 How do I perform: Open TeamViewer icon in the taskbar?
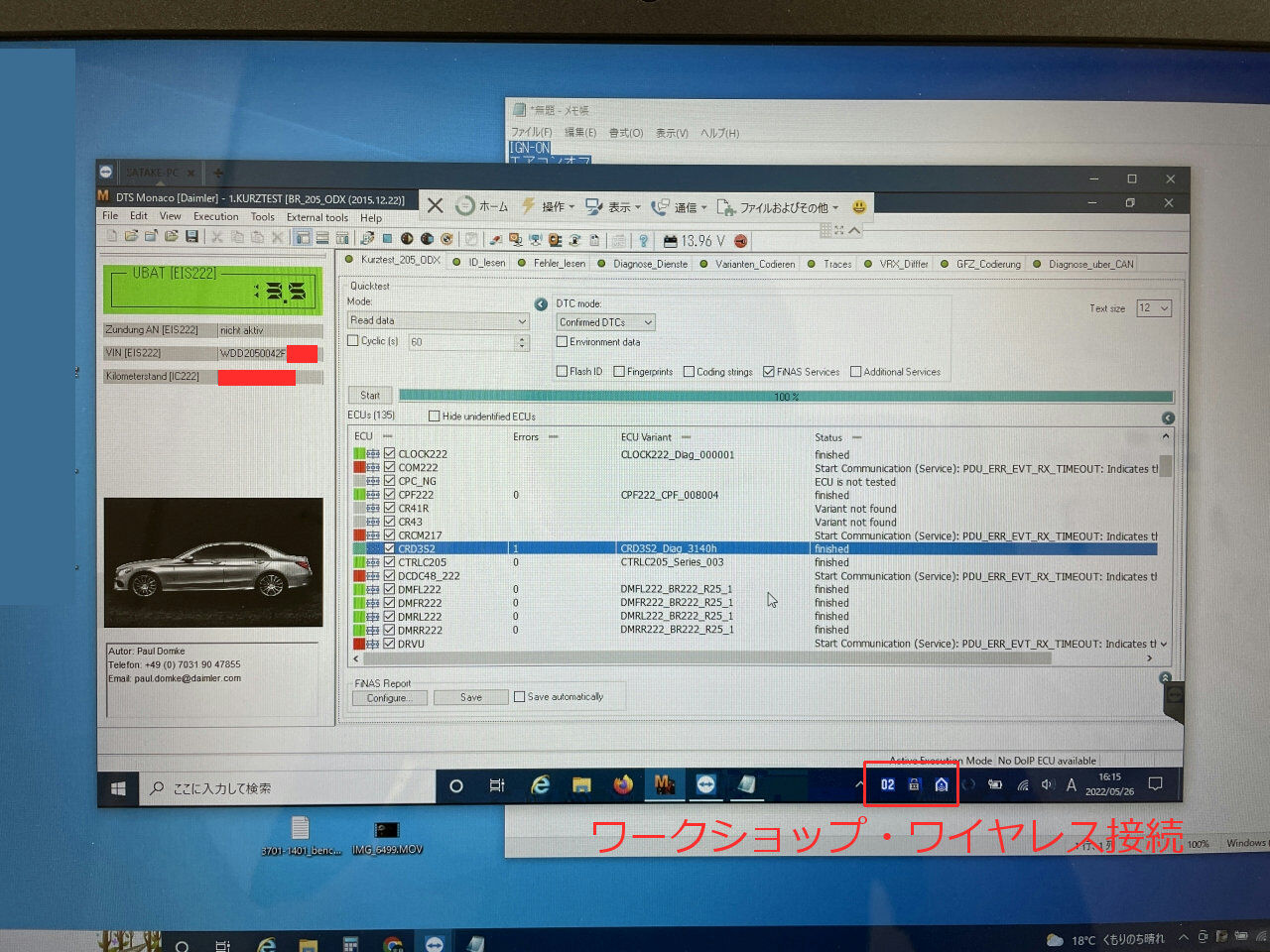[705, 785]
